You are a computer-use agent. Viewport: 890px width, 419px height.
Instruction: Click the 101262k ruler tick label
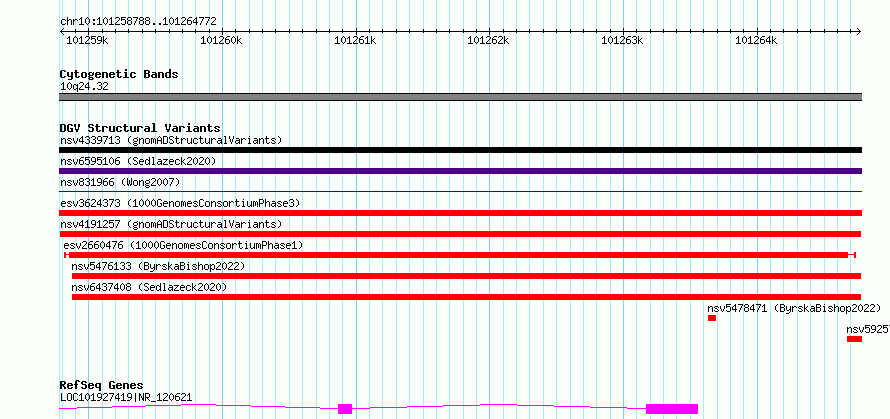(x=488, y=40)
